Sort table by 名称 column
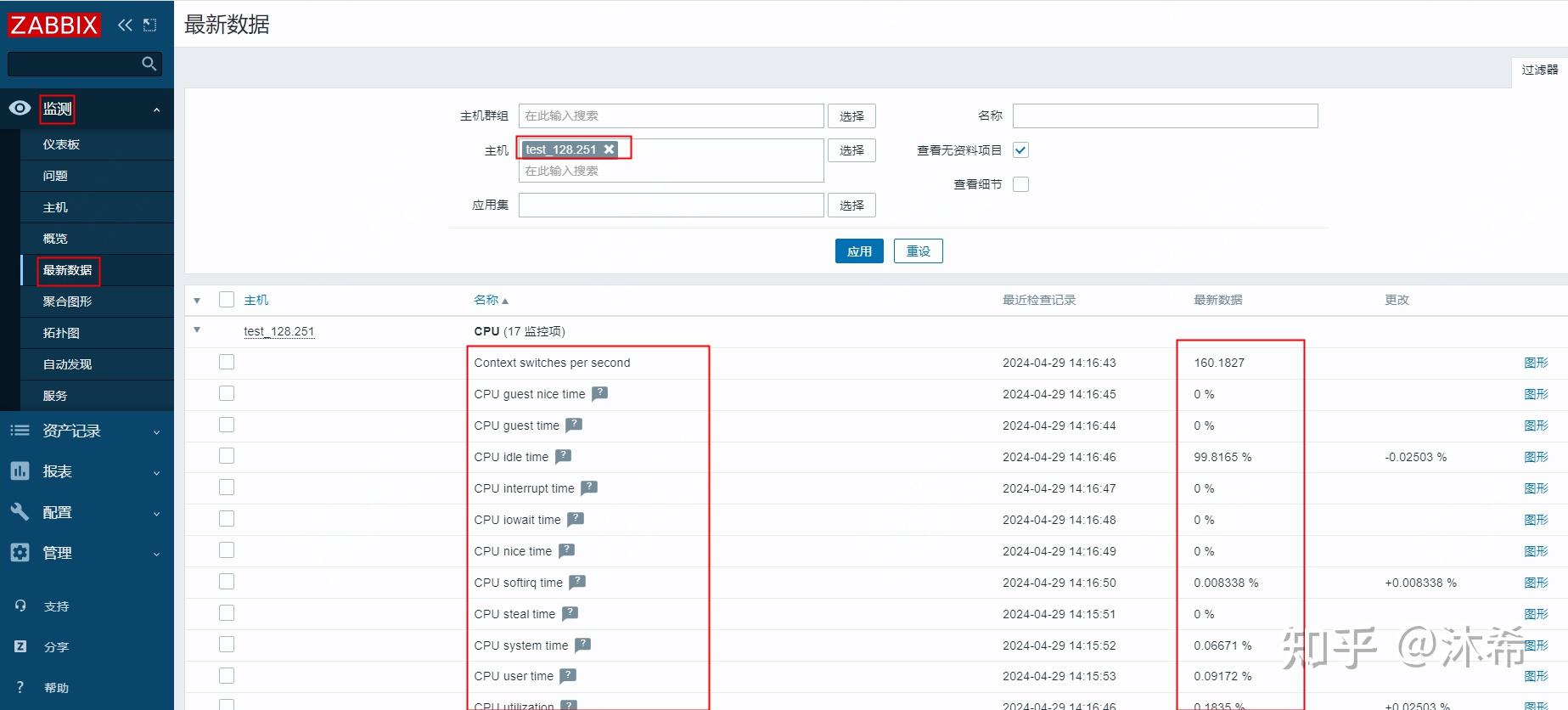Viewport: 1568px width, 710px height. click(x=491, y=300)
